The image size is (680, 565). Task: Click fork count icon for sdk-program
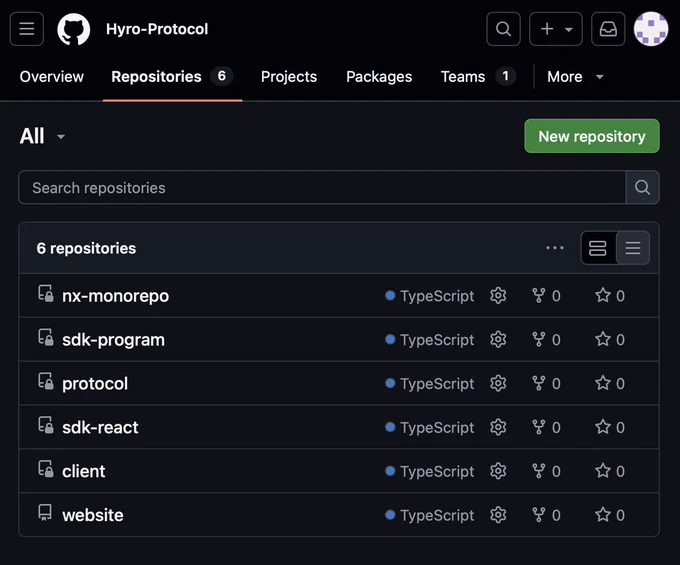(x=539, y=340)
